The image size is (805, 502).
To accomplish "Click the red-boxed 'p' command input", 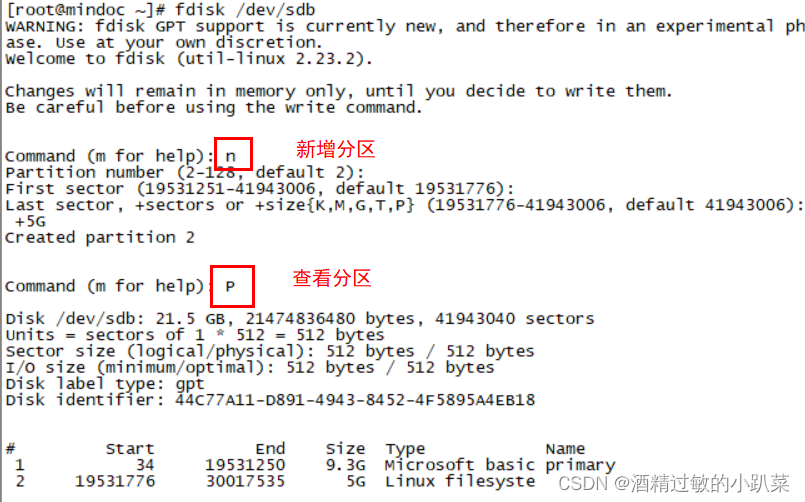I will (x=232, y=286).
